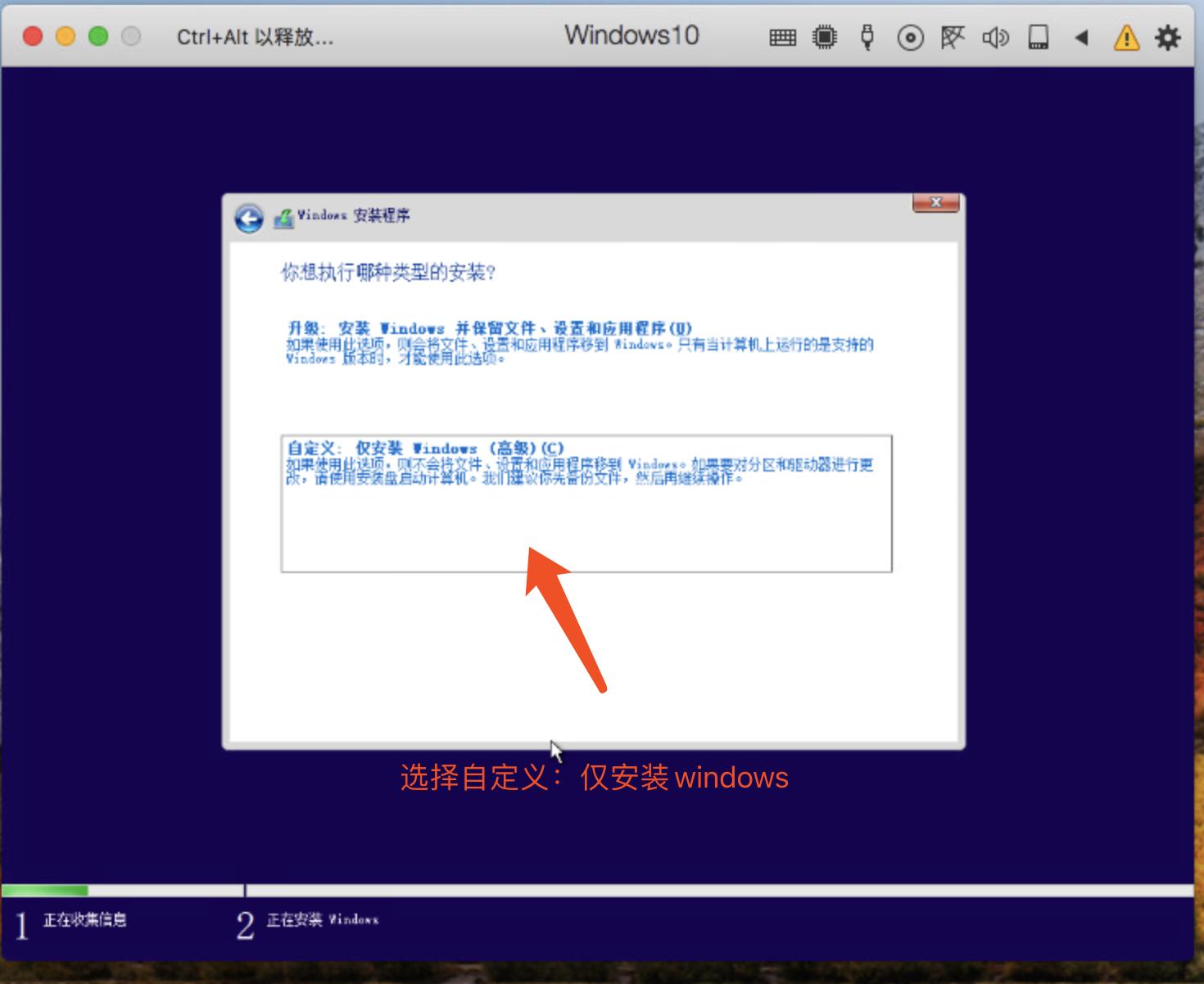This screenshot has height=984, width=1204.
Task: Mute the virtual machine via the sound icon
Action: click(x=995, y=37)
